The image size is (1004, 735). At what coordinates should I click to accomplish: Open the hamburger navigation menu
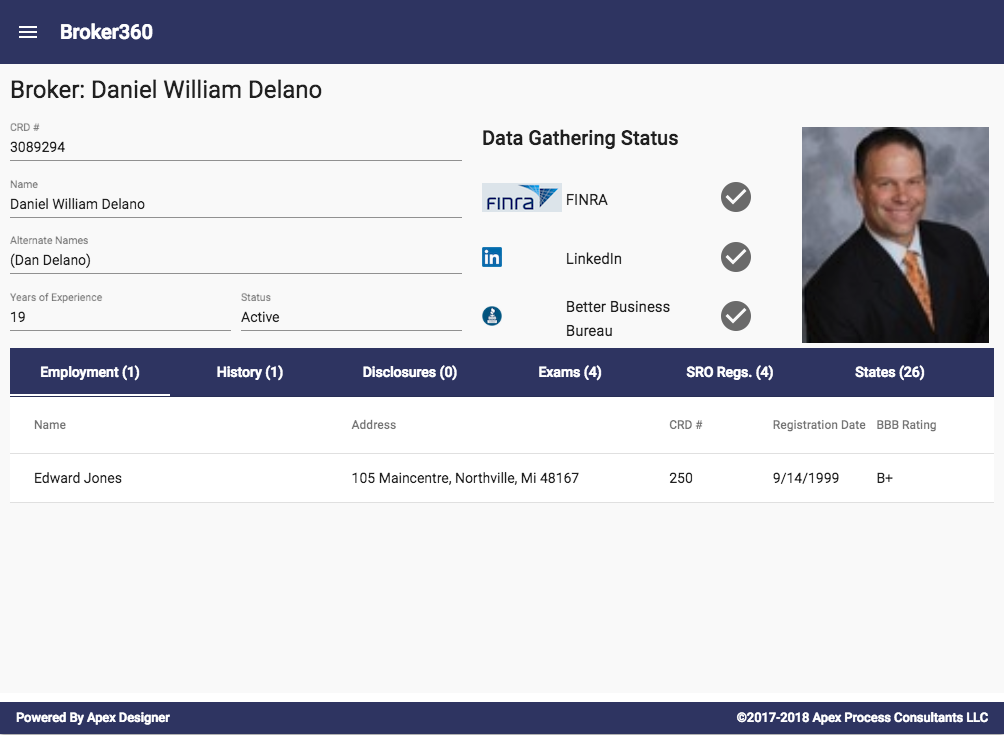tap(28, 32)
